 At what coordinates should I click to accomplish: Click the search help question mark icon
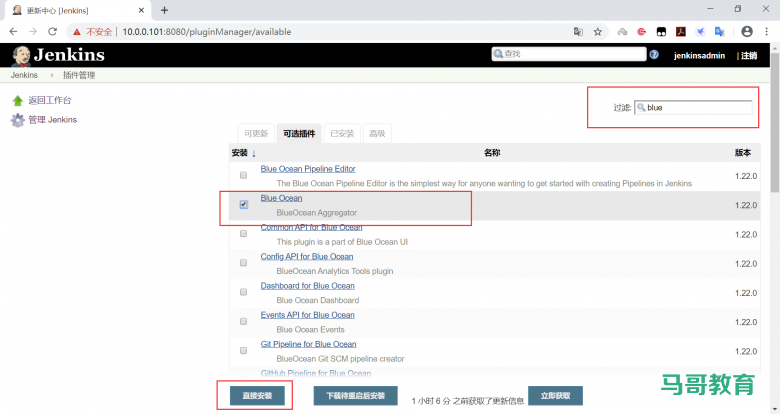[654, 55]
